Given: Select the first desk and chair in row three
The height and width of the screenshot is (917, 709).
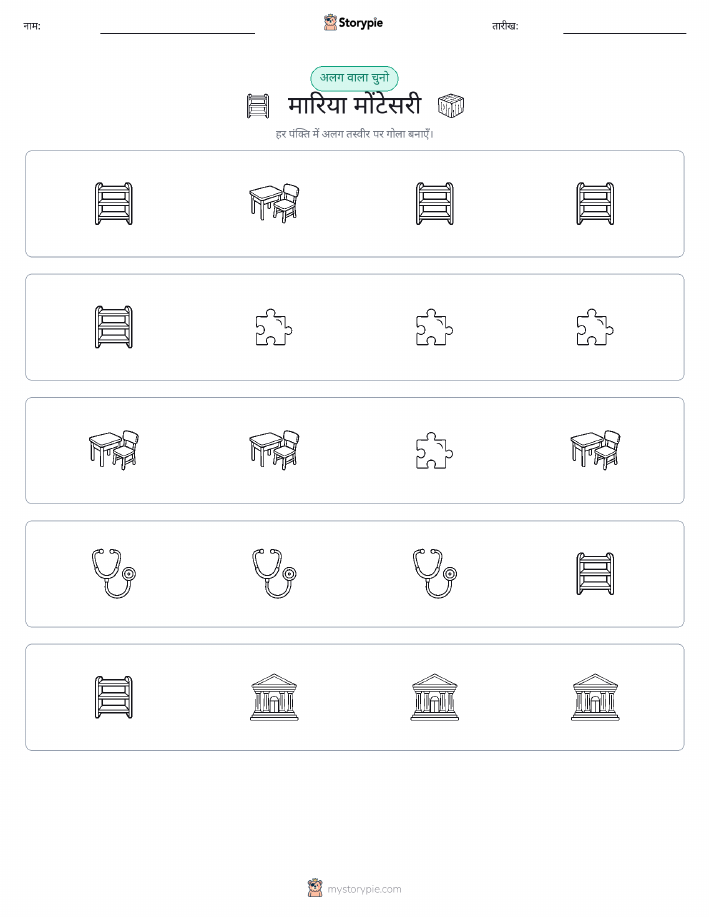Looking at the screenshot, I should [113, 450].
